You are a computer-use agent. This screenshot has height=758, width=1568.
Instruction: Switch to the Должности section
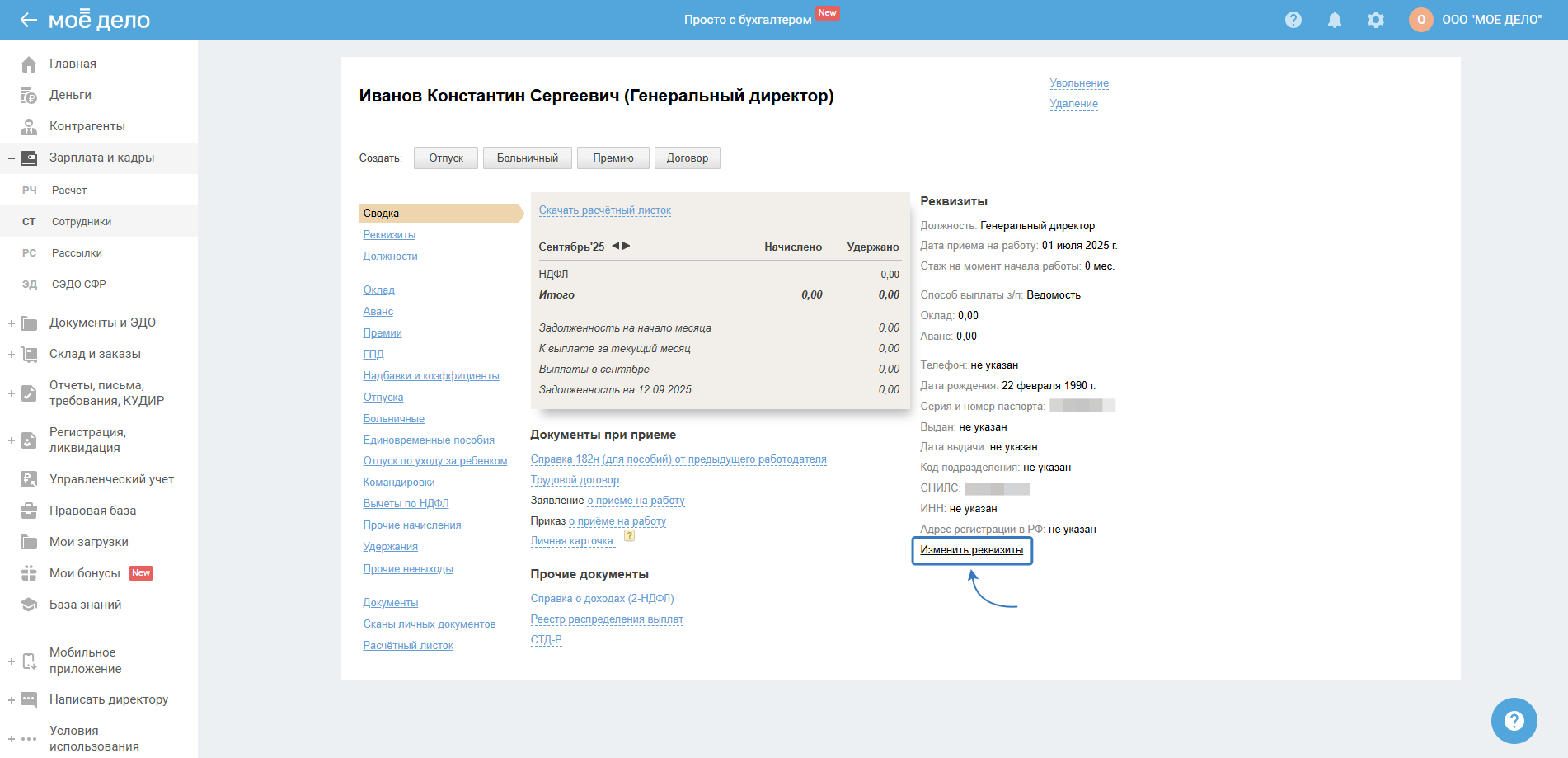390,257
